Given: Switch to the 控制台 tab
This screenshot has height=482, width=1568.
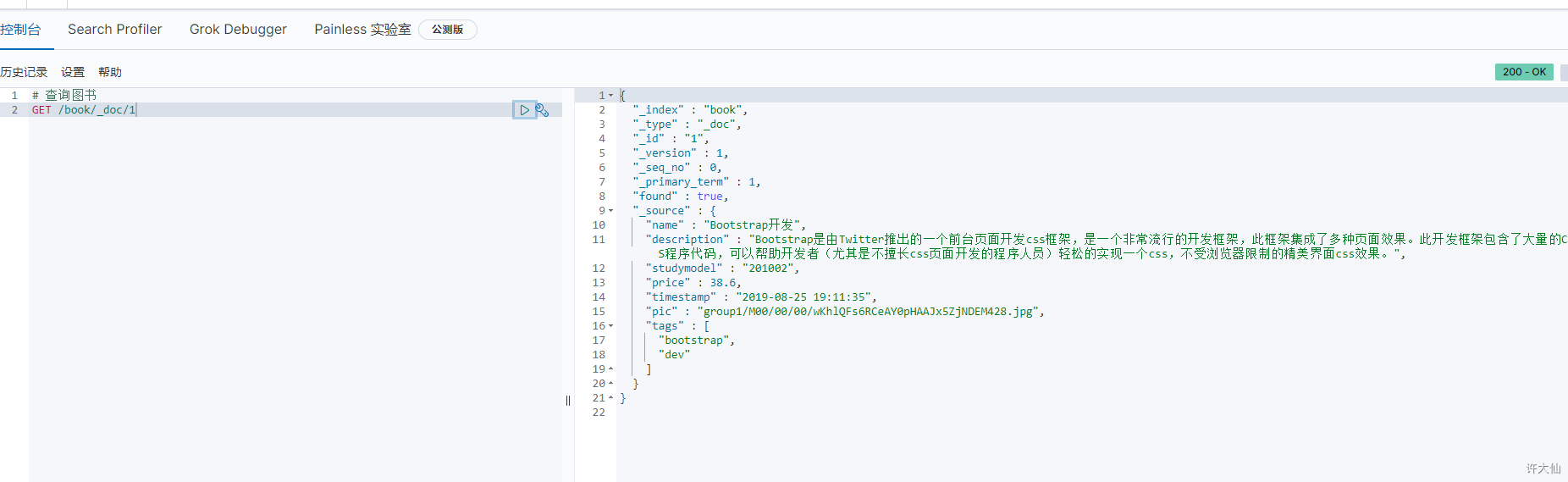Looking at the screenshot, I should coord(21,30).
